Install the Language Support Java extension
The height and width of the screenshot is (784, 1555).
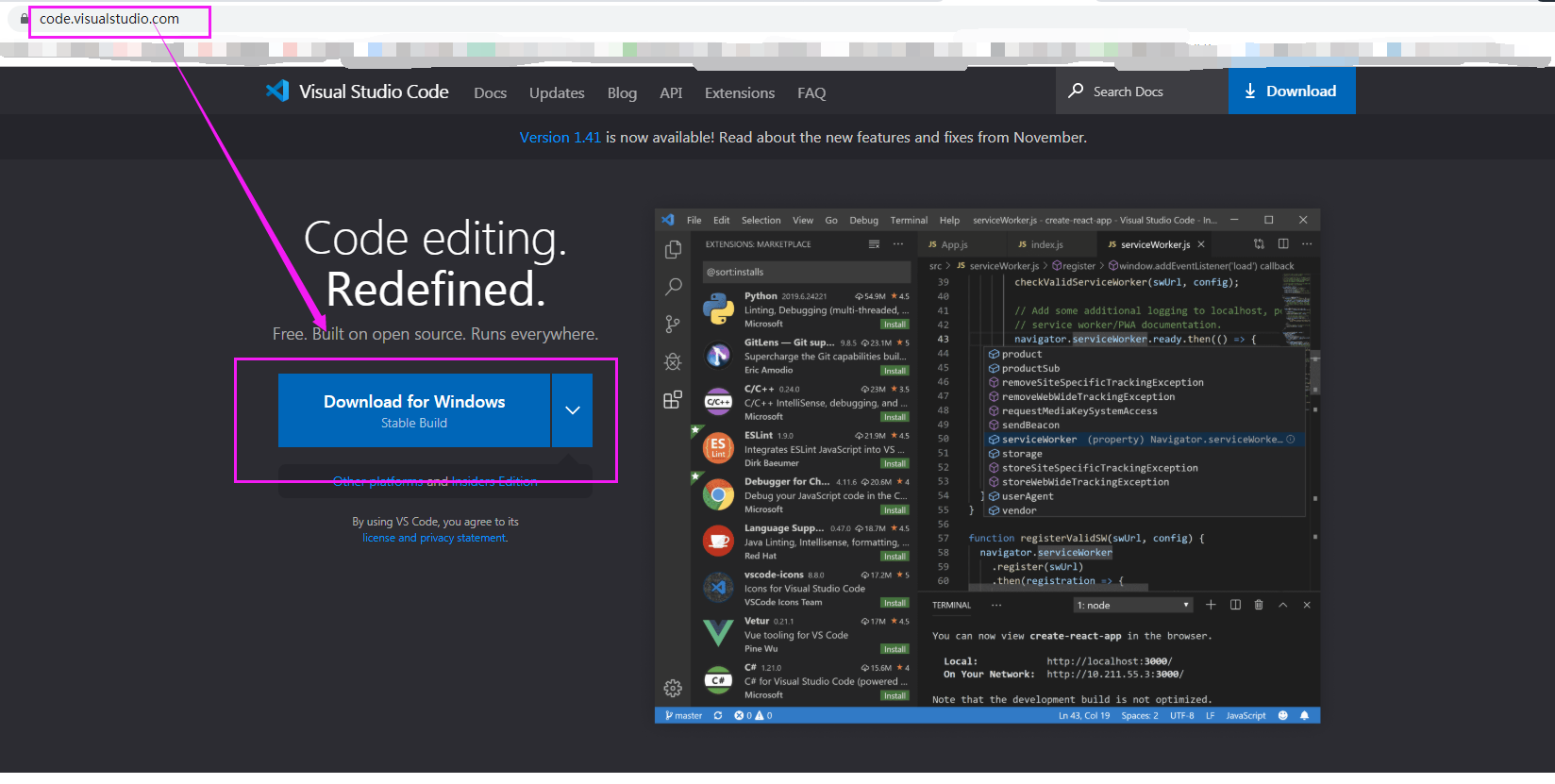[x=895, y=557]
